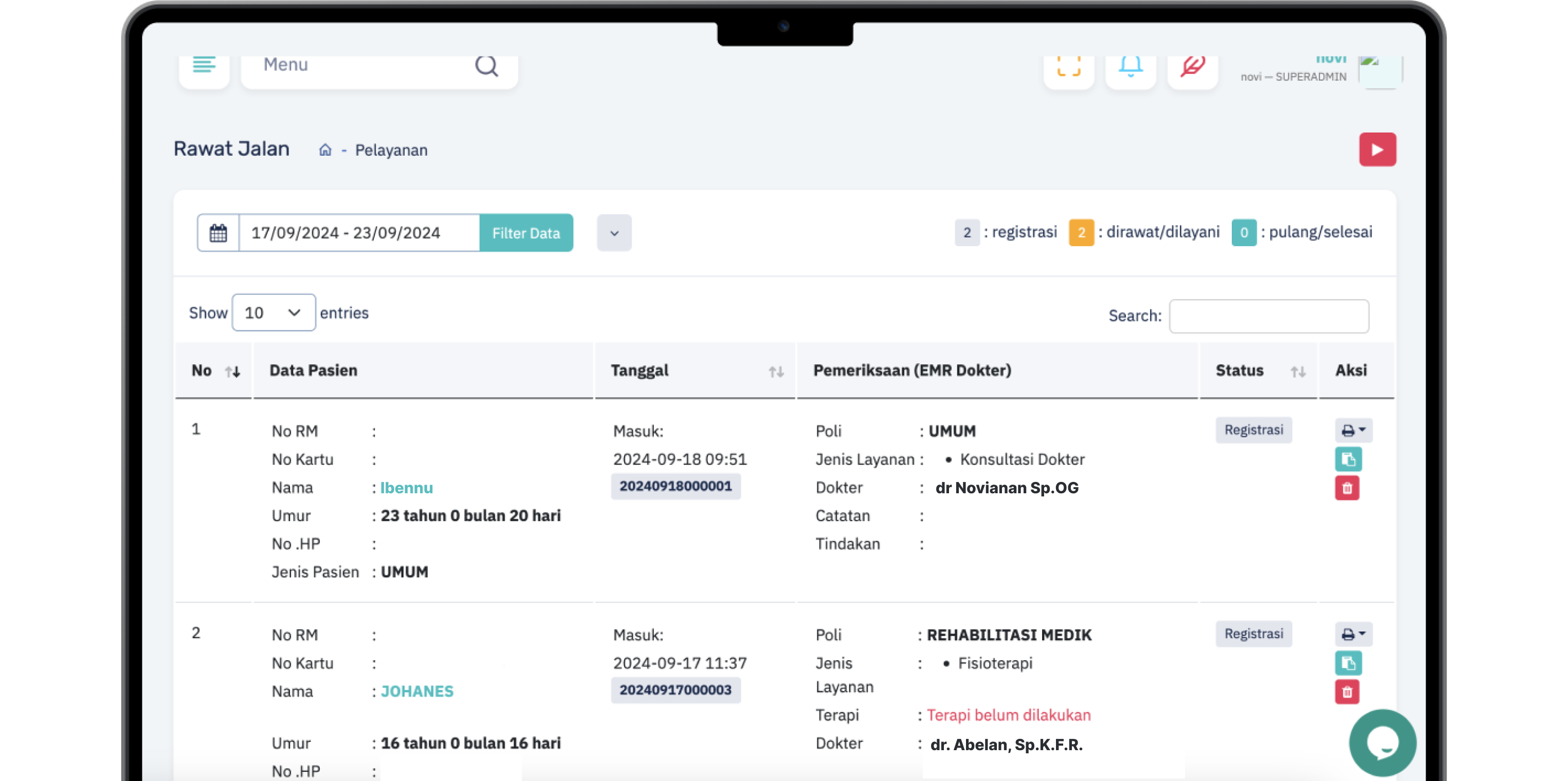Click doctor name dr Novianan Sp.OG
1568x781 pixels.
1007,488
